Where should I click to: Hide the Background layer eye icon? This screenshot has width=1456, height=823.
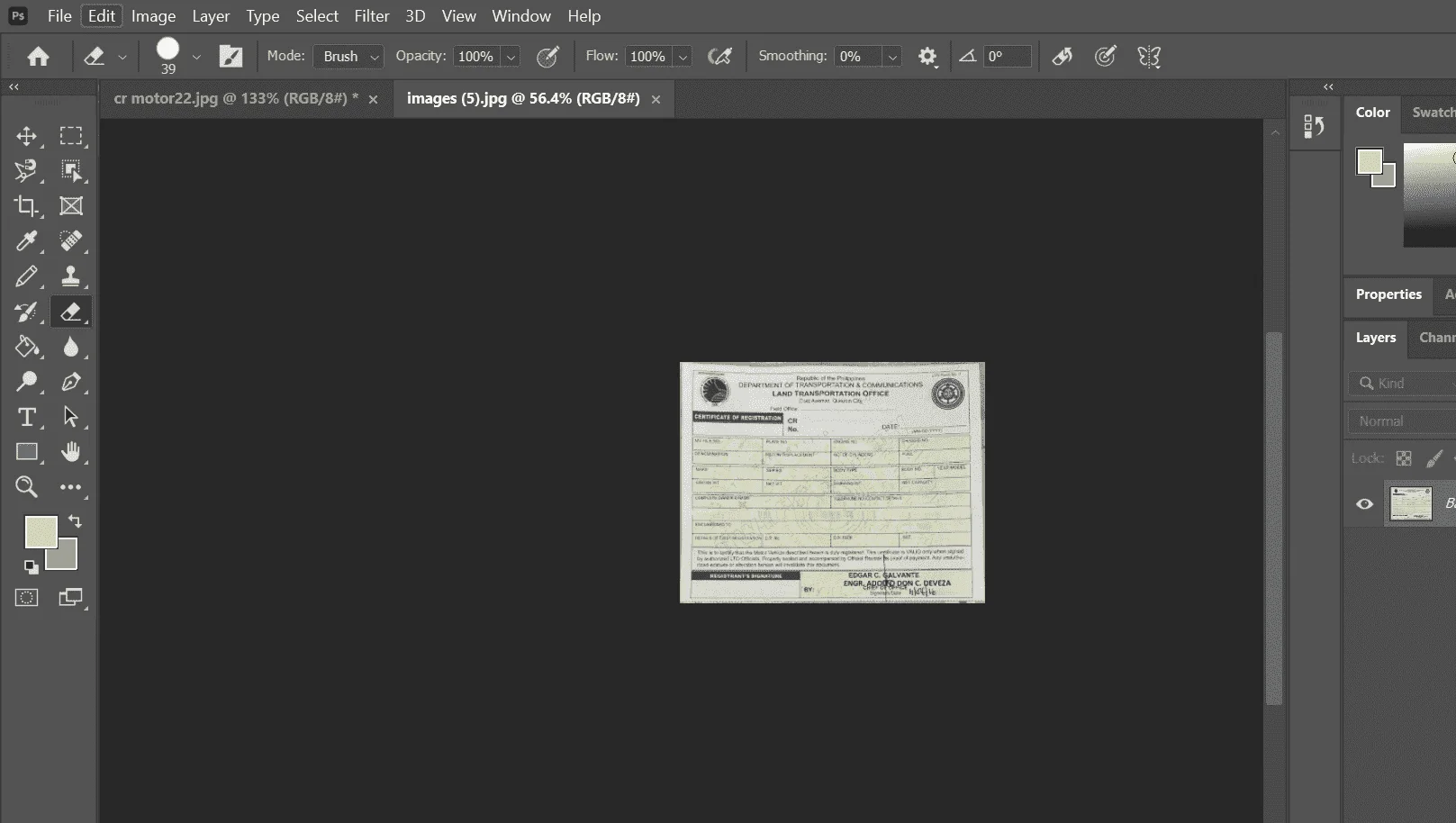(1364, 504)
